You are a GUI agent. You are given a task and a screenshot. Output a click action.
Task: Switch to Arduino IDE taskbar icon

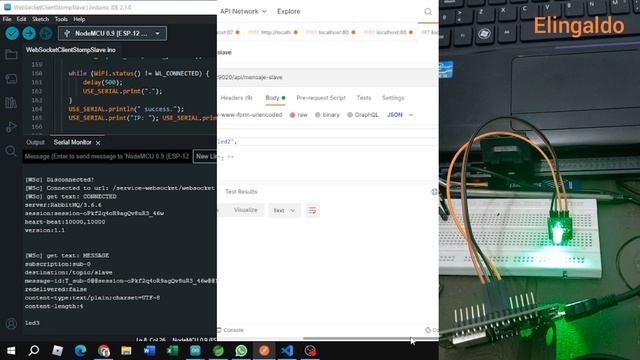click(195, 351)
